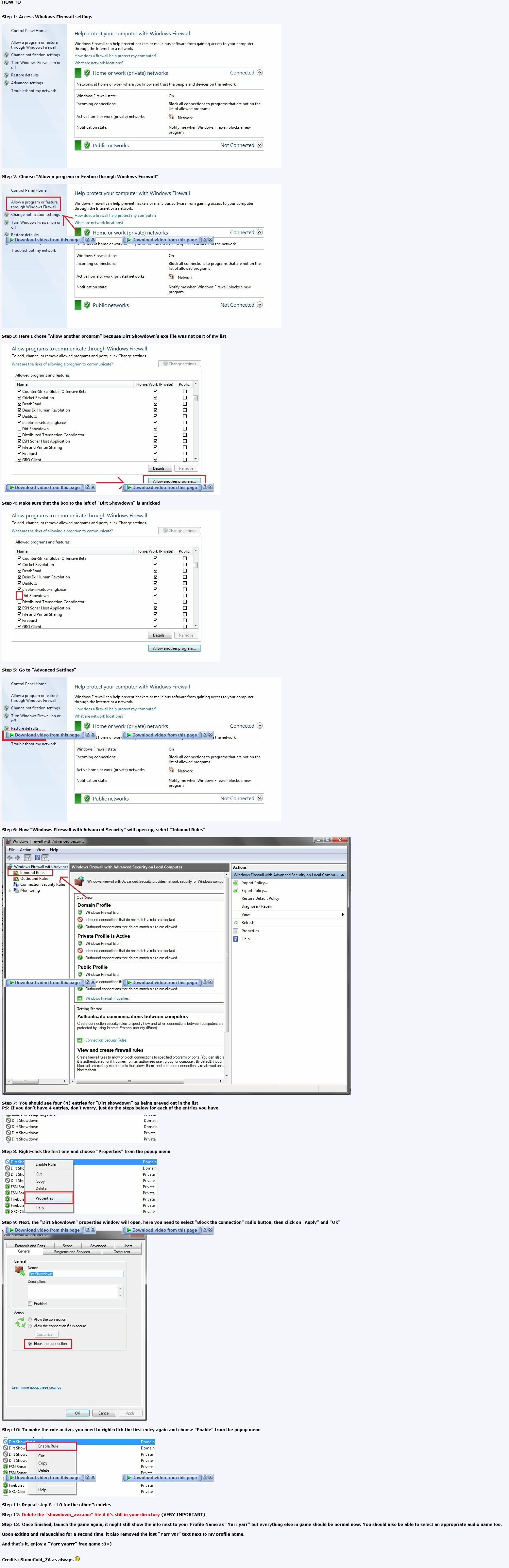Viewport: 509px width, 1568px height.
Task: Select the Block the connection radio button
Action: [30, 1343]
